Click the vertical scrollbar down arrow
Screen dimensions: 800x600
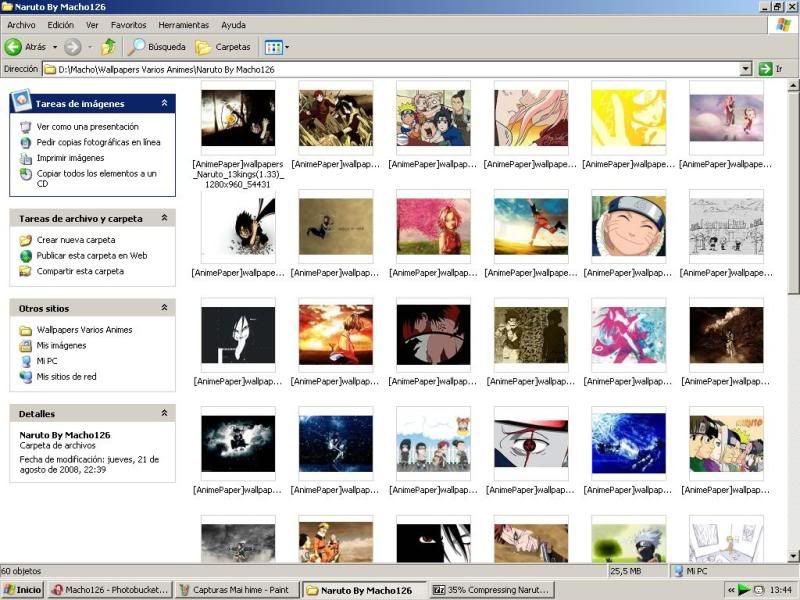tap(793, 556)
